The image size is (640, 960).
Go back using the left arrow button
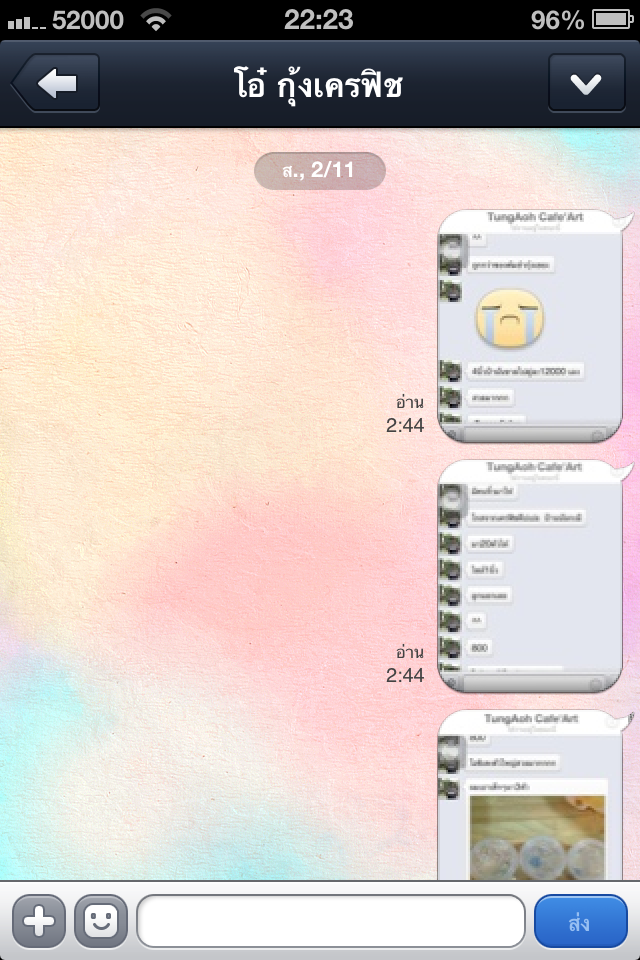click(x=56, y=83)
